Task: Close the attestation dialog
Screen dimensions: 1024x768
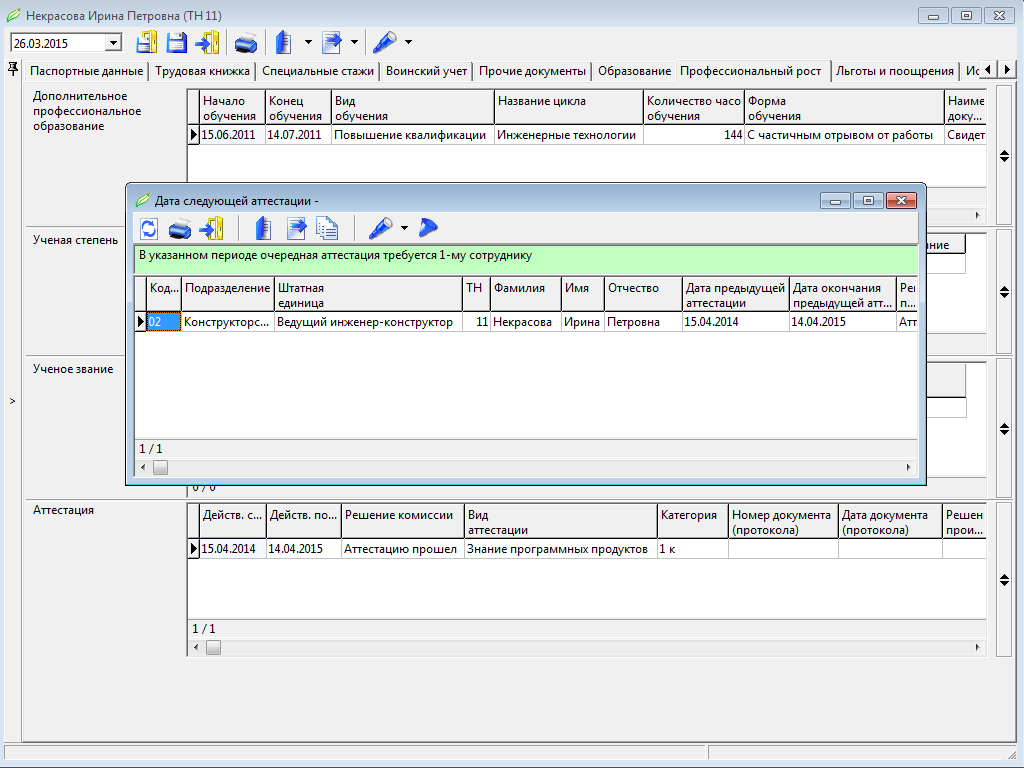Action: click(901, 200)
